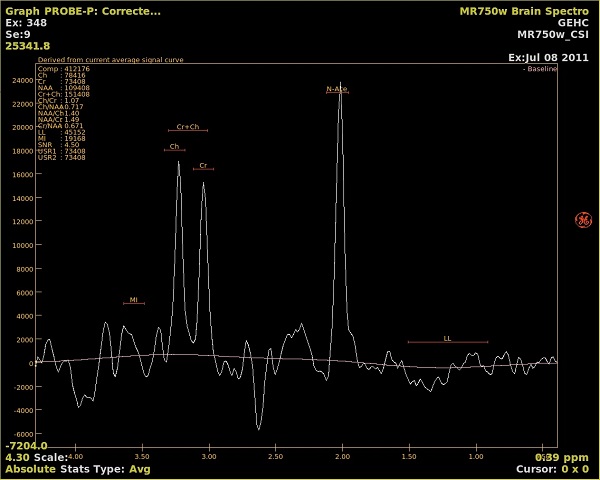Screen dimensions: 600x480
Task: Select the Cr peak marker
Action: pos(203,166)
